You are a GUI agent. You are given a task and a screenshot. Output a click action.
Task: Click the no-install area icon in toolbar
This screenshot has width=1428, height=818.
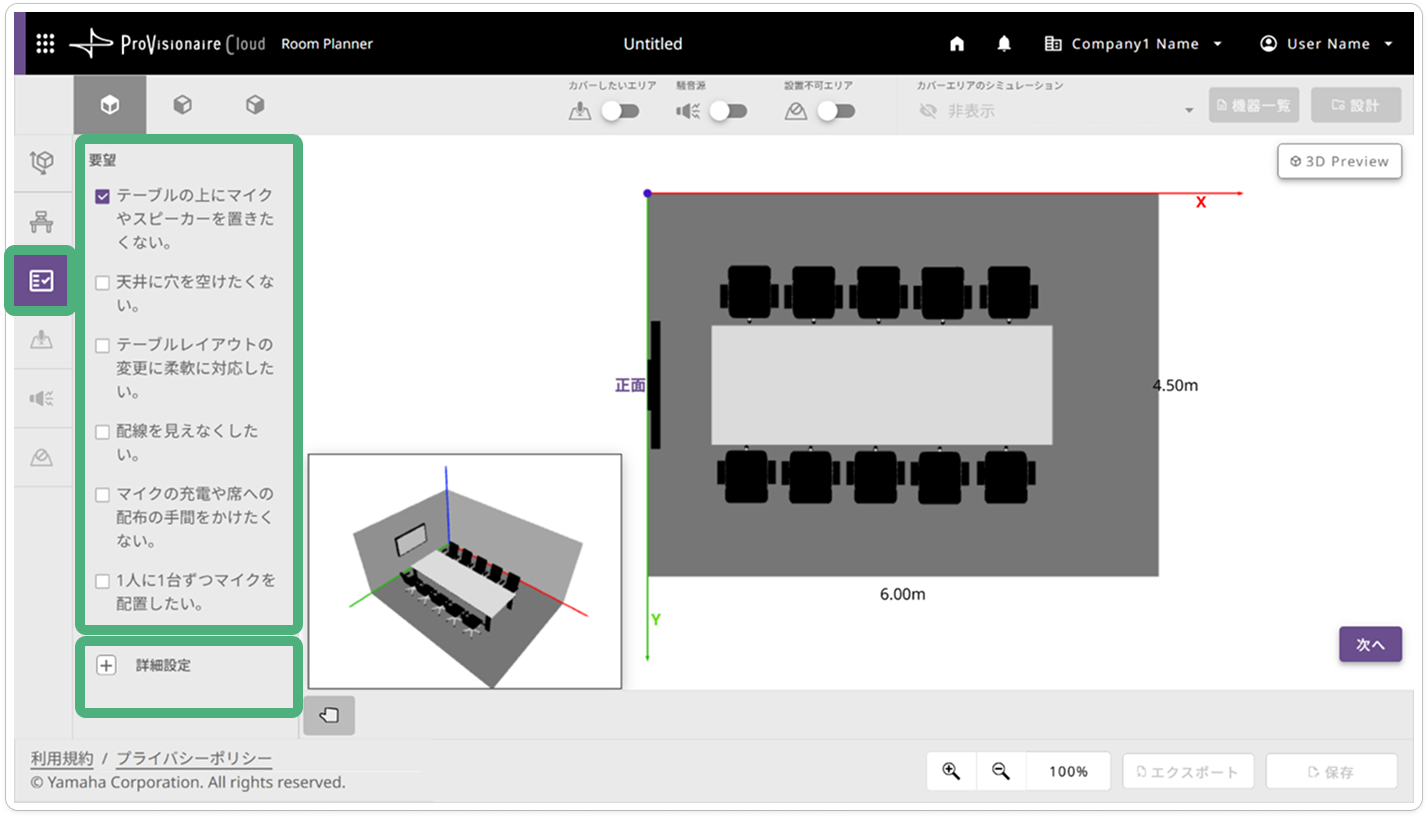click(796, 111)
